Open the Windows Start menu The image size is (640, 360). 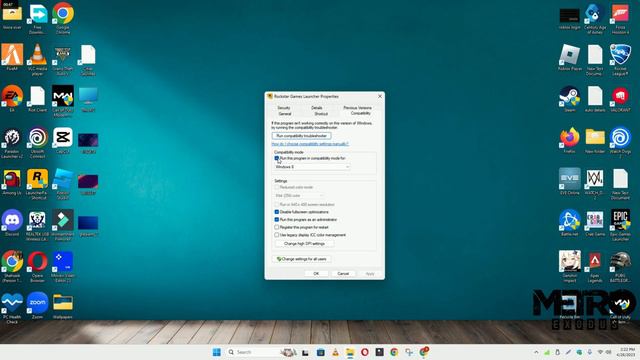[x=217, y=352]
